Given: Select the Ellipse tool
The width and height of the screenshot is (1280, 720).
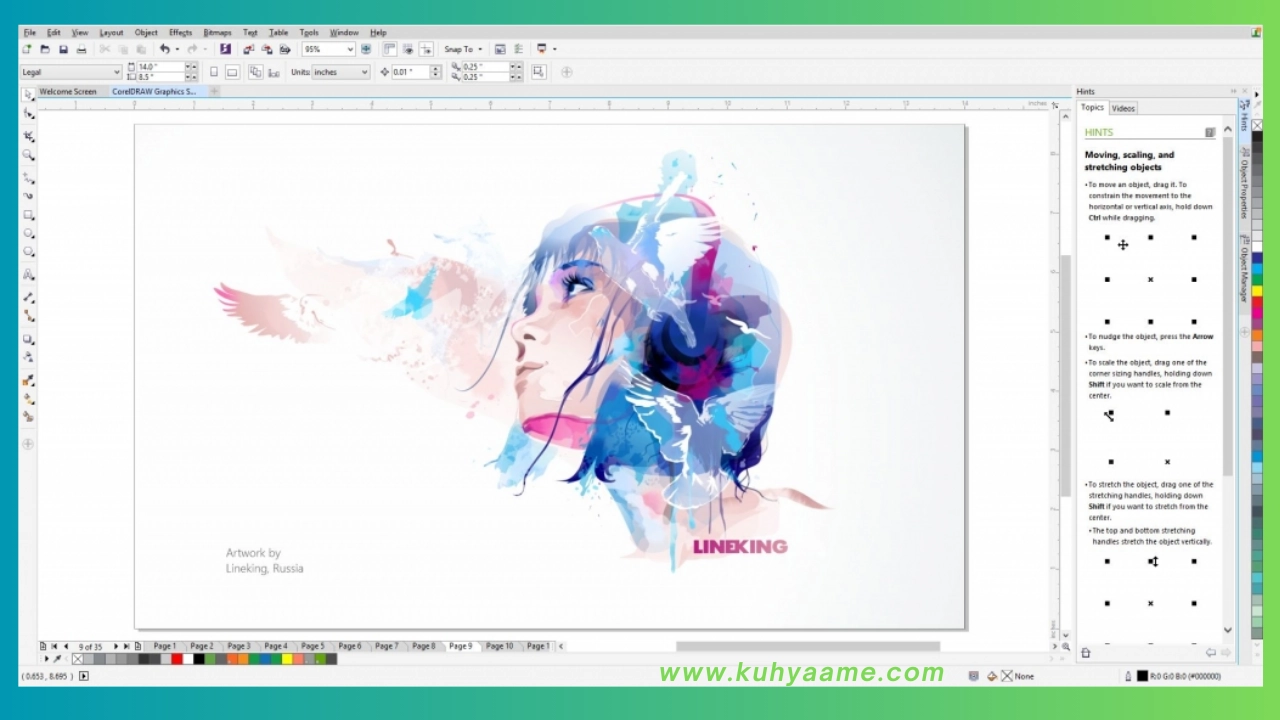Looking at the screenshot, I should tap(28, 233).
